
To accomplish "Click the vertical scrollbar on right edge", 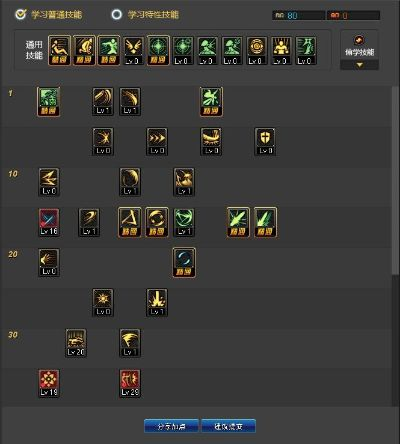I will tap(395, 180).
